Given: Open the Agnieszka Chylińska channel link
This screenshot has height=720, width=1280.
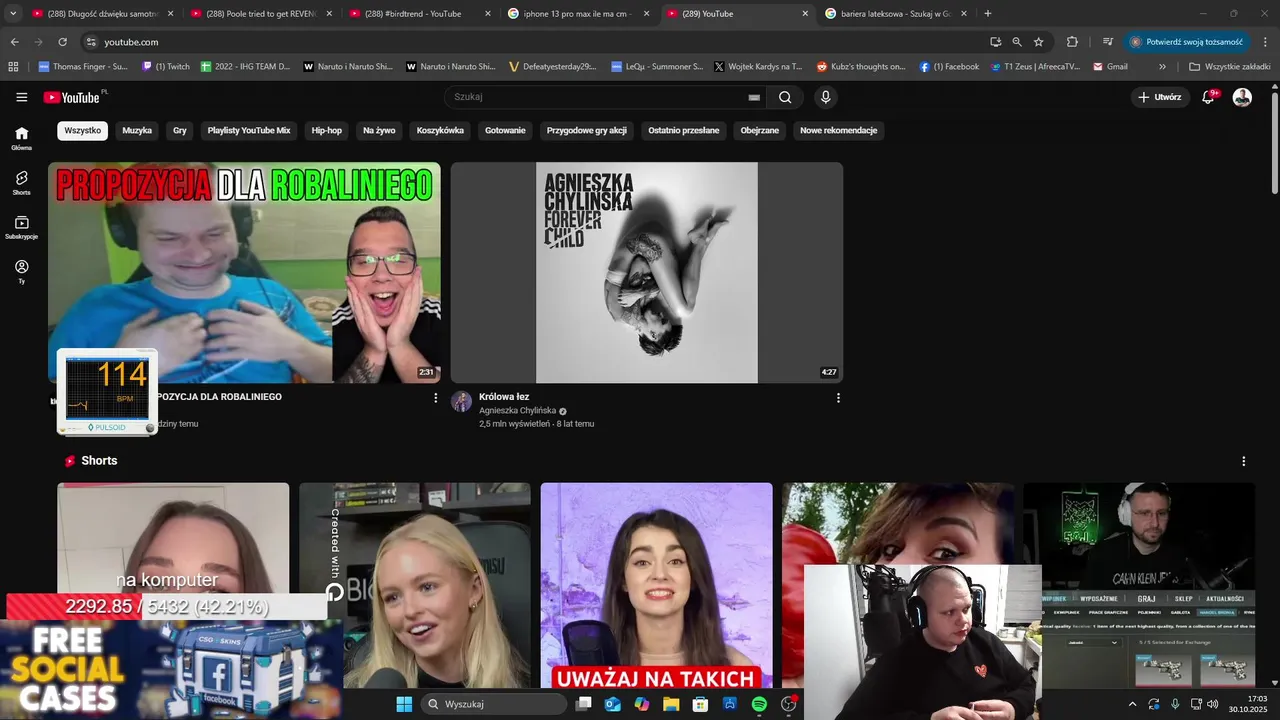Looking at the screenshot, I should click(x=518, y=410).
